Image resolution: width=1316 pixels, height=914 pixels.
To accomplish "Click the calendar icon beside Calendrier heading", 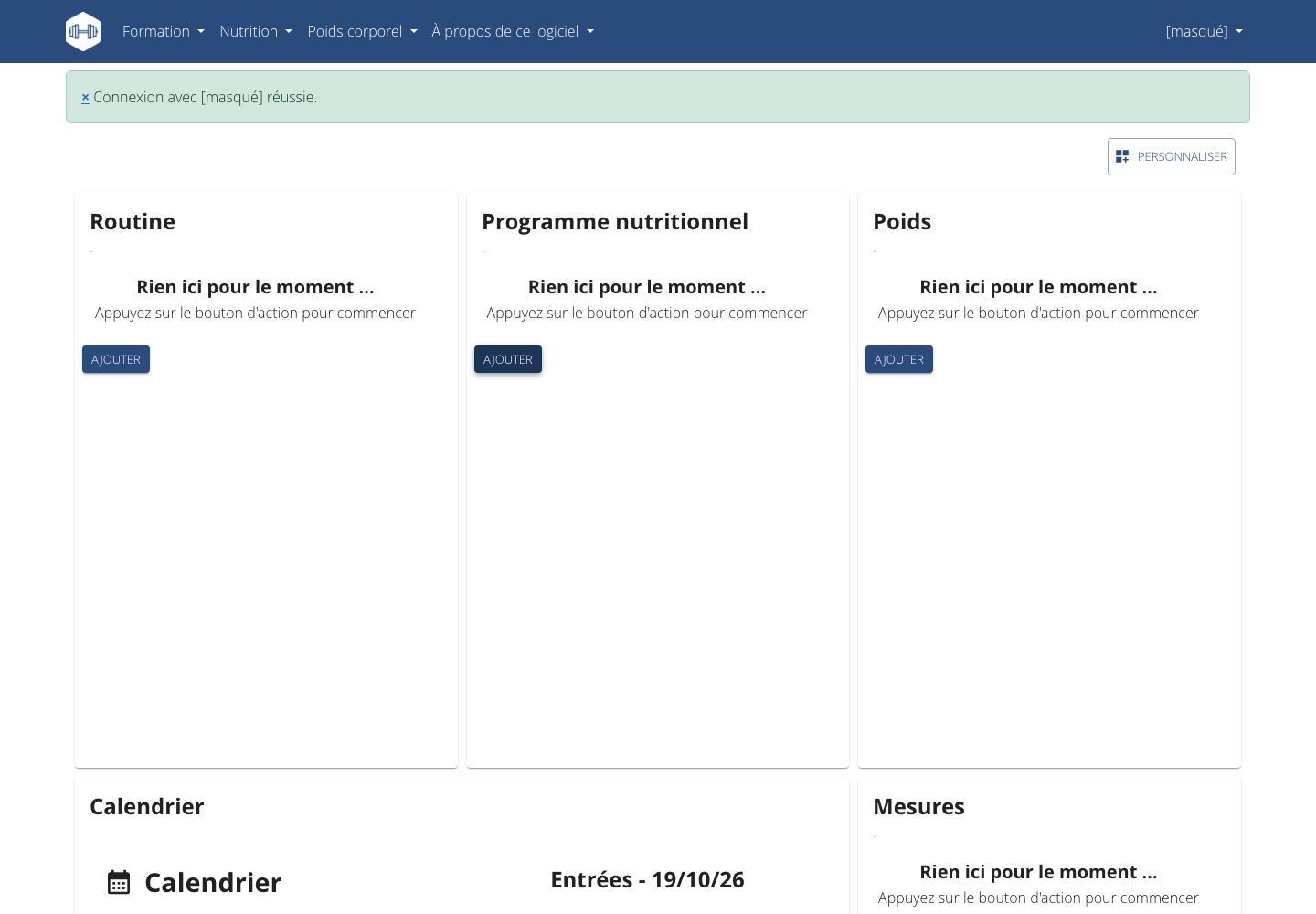I will click(119, 882).
